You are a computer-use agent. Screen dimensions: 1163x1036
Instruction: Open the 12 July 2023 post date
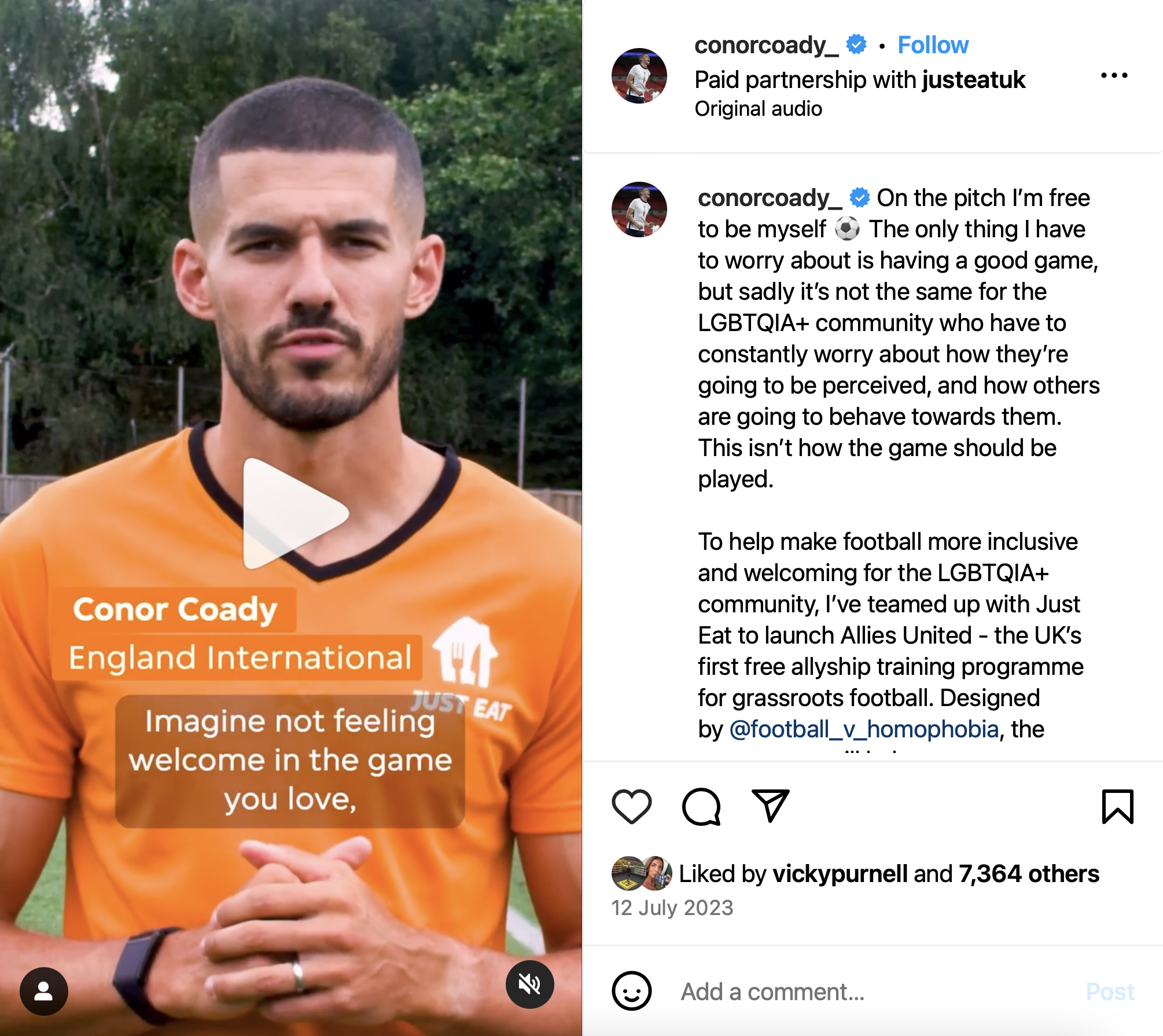click(x=672, y=908)
